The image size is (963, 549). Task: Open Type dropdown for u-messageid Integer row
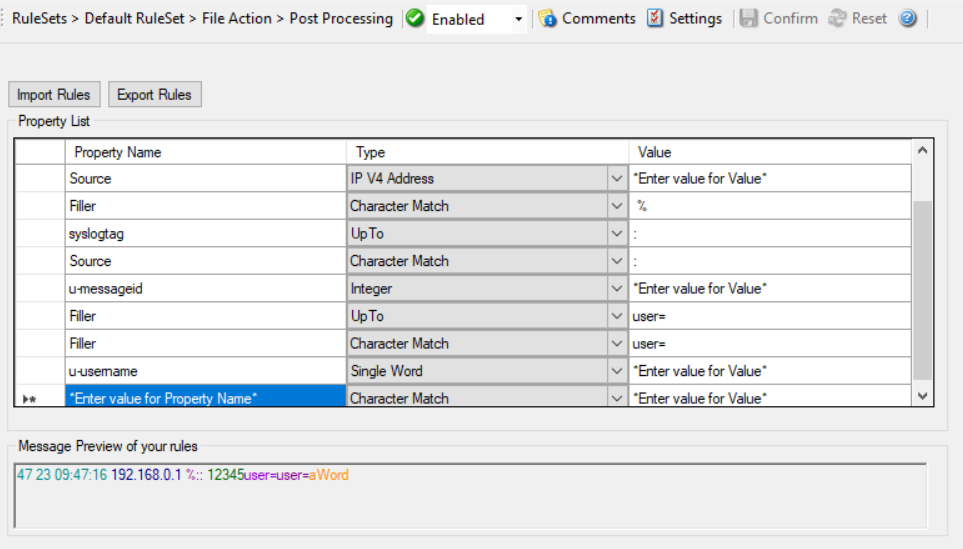pyautogui.click(x=616, y=289)
